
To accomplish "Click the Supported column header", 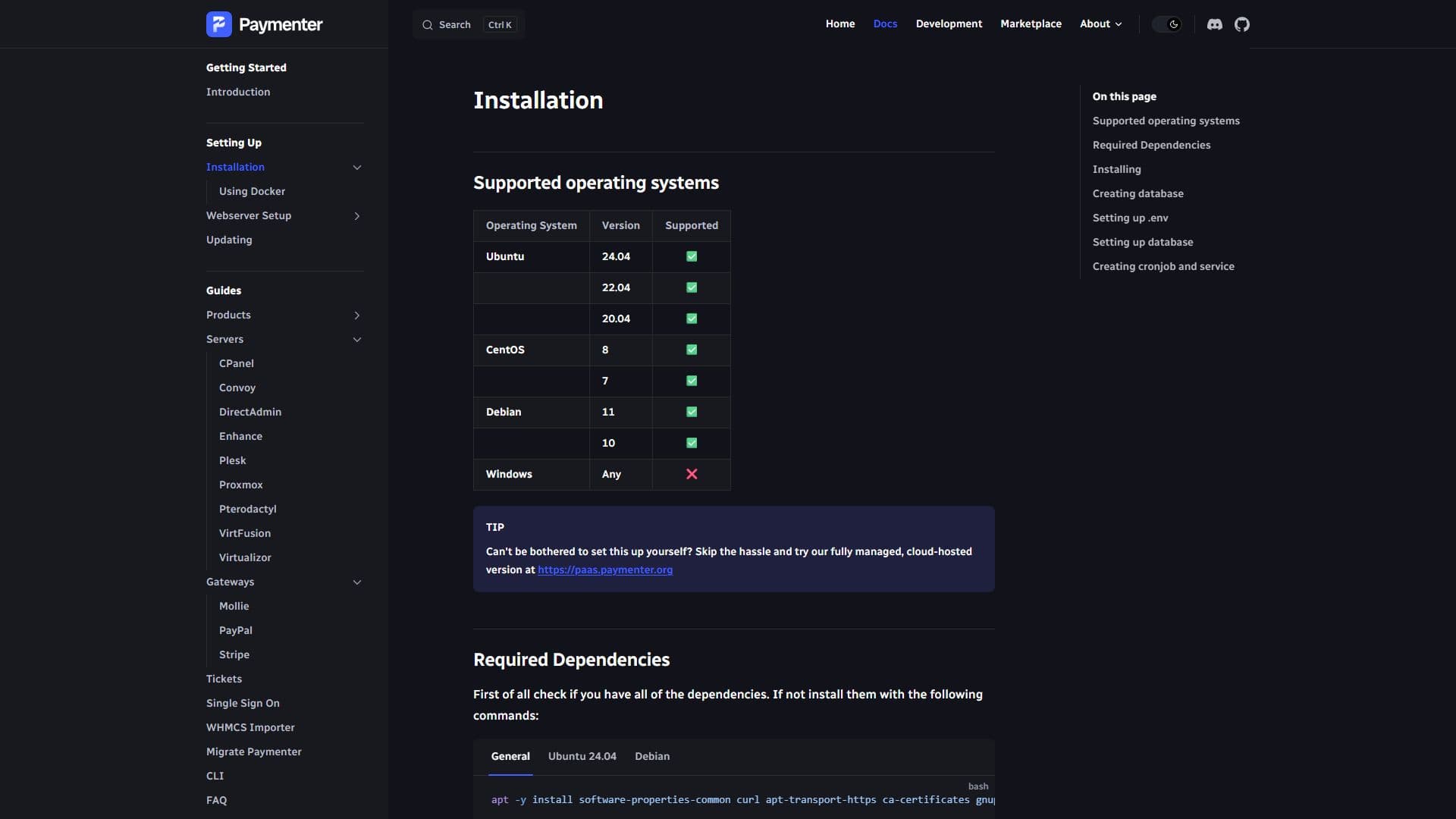I will tap(692, 226).
